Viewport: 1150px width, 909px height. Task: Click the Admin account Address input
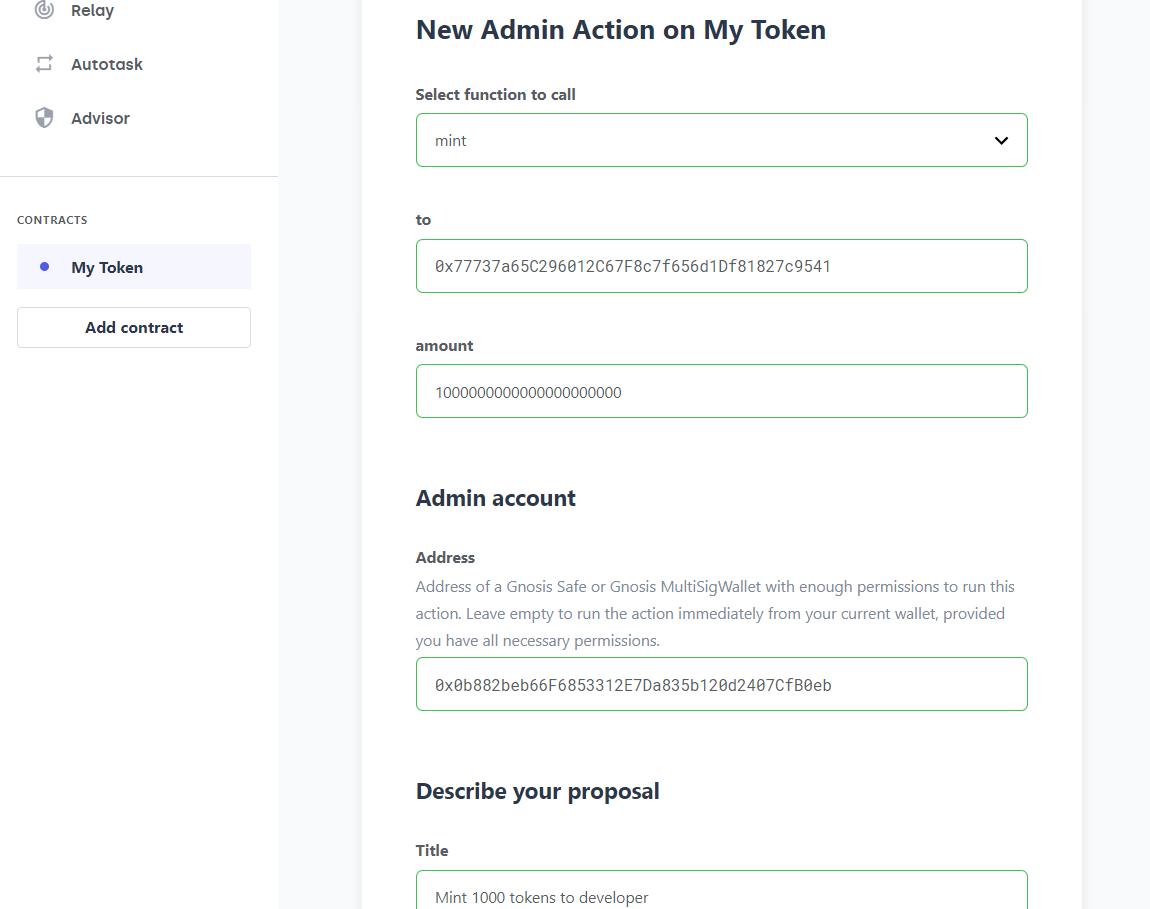[720, 685]
